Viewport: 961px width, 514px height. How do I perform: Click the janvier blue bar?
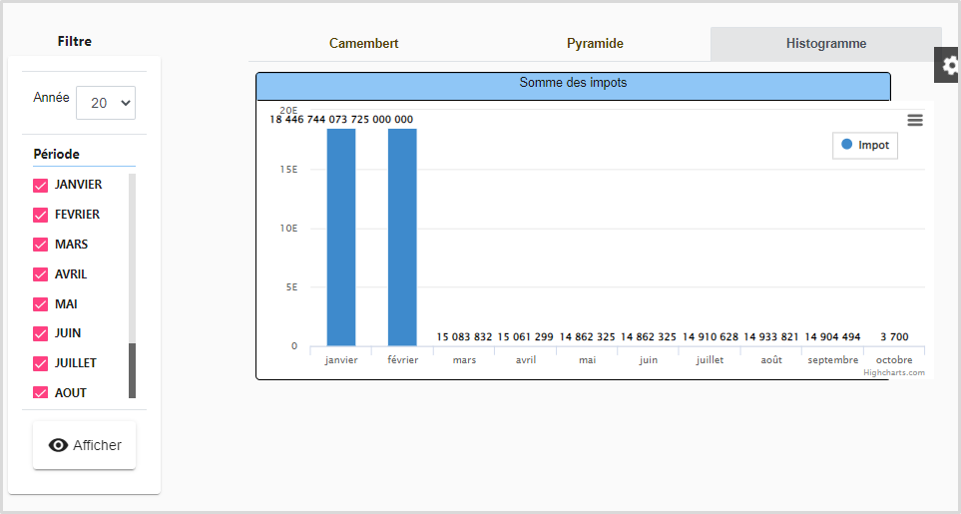[x=341, y=237]
